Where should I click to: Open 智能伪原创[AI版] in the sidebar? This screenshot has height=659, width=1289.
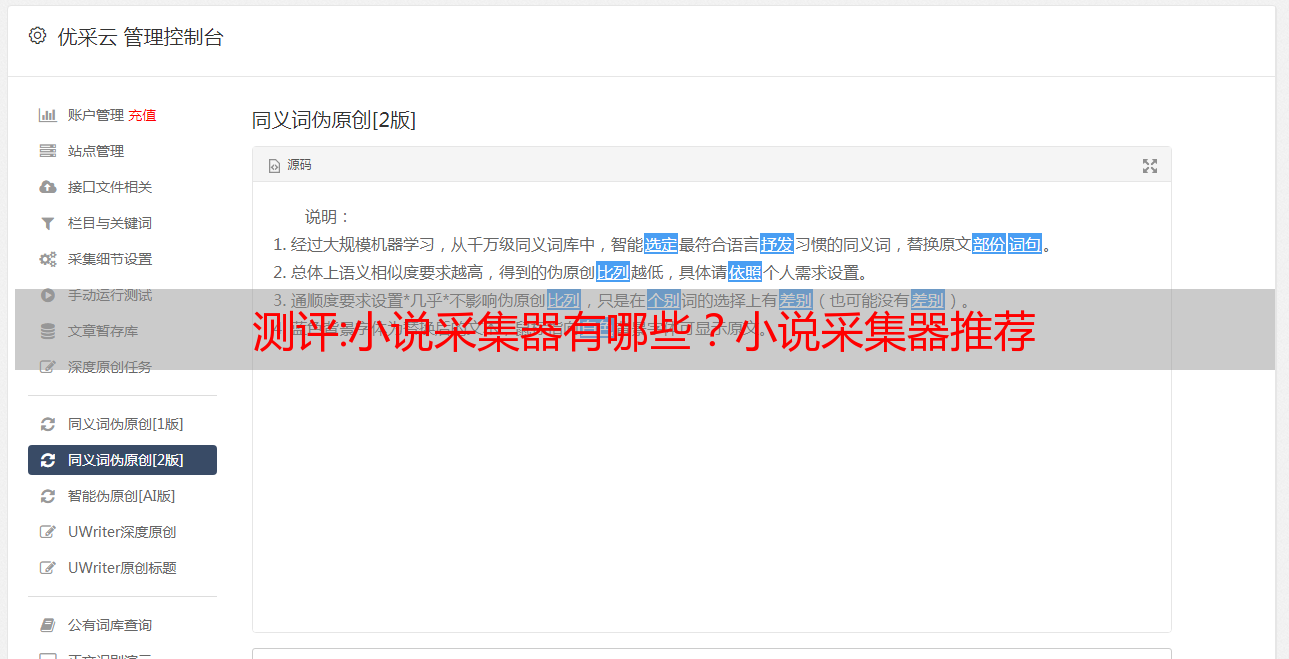click(122, 496)
